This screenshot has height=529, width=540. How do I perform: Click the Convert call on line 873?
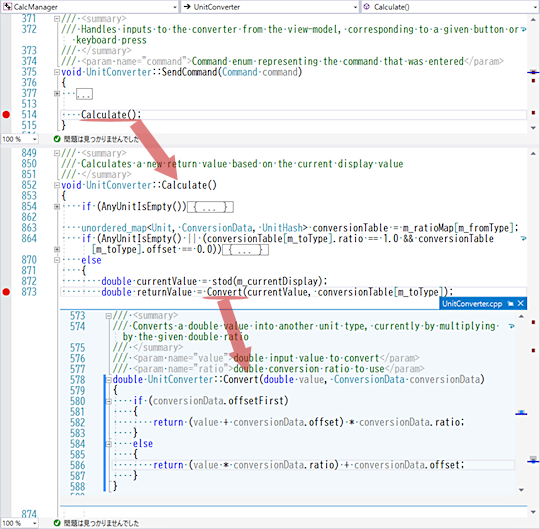(x=225, y=292)
